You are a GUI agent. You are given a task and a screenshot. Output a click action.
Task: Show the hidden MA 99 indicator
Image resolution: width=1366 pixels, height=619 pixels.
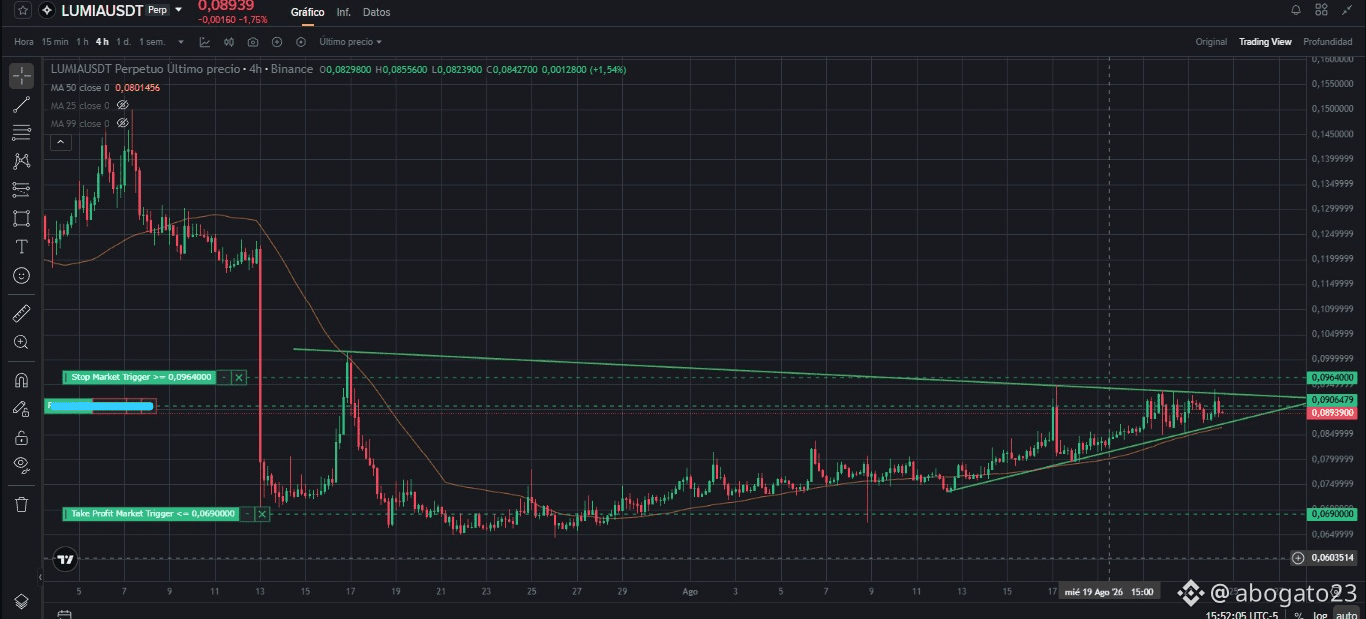click(123, 123)
